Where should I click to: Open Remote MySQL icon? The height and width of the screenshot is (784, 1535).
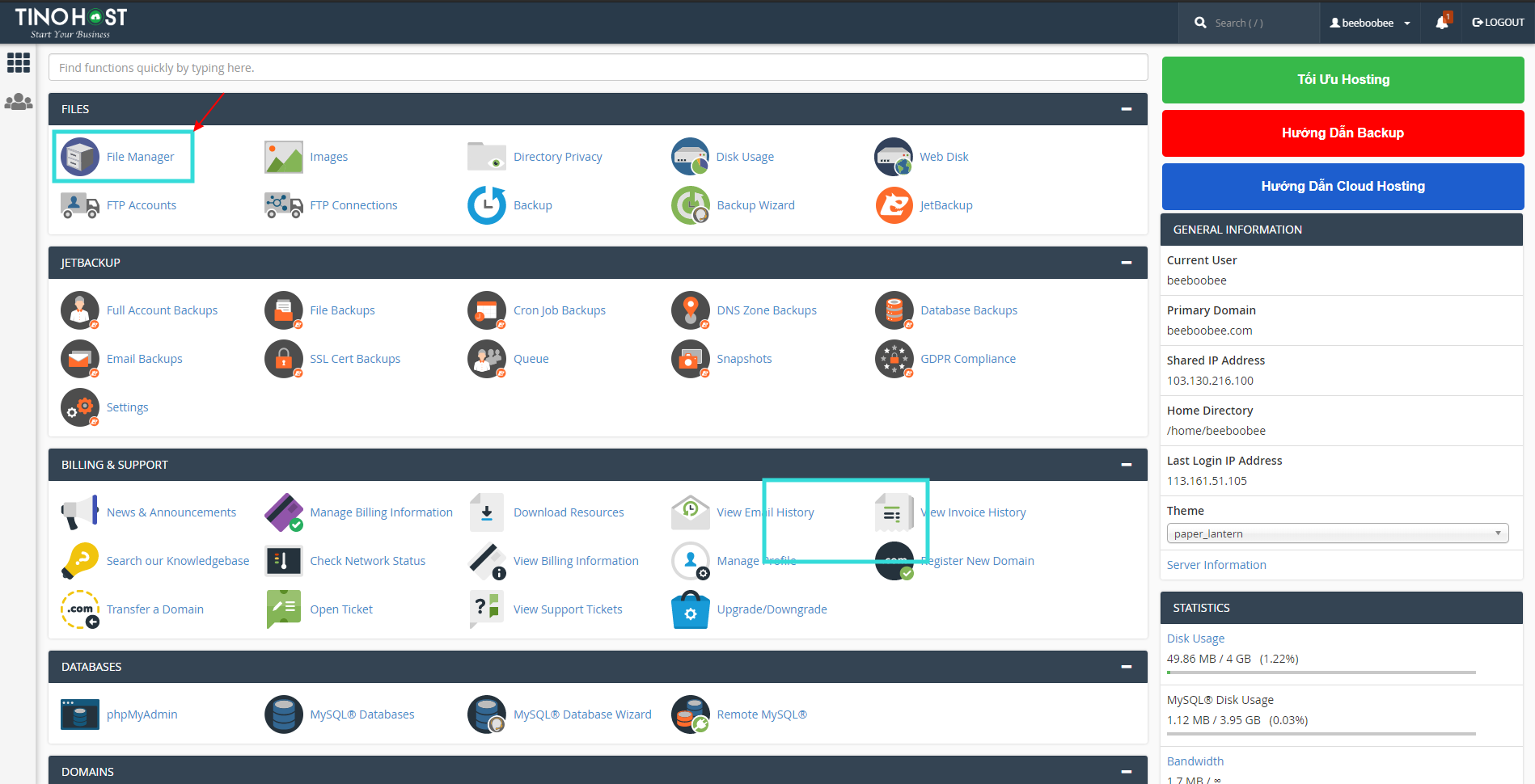pos(691,714)
